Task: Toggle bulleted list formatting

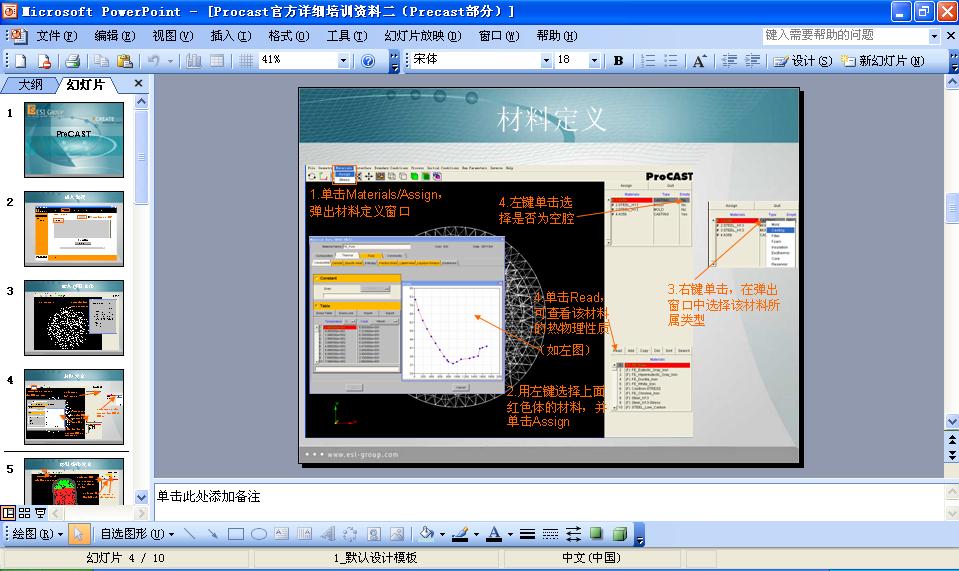Action: pos(672,61)
